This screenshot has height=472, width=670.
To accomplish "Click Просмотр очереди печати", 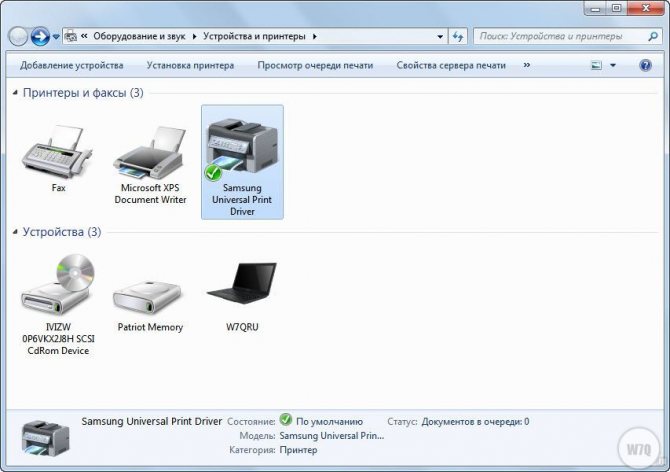I will tap(315, 65).
